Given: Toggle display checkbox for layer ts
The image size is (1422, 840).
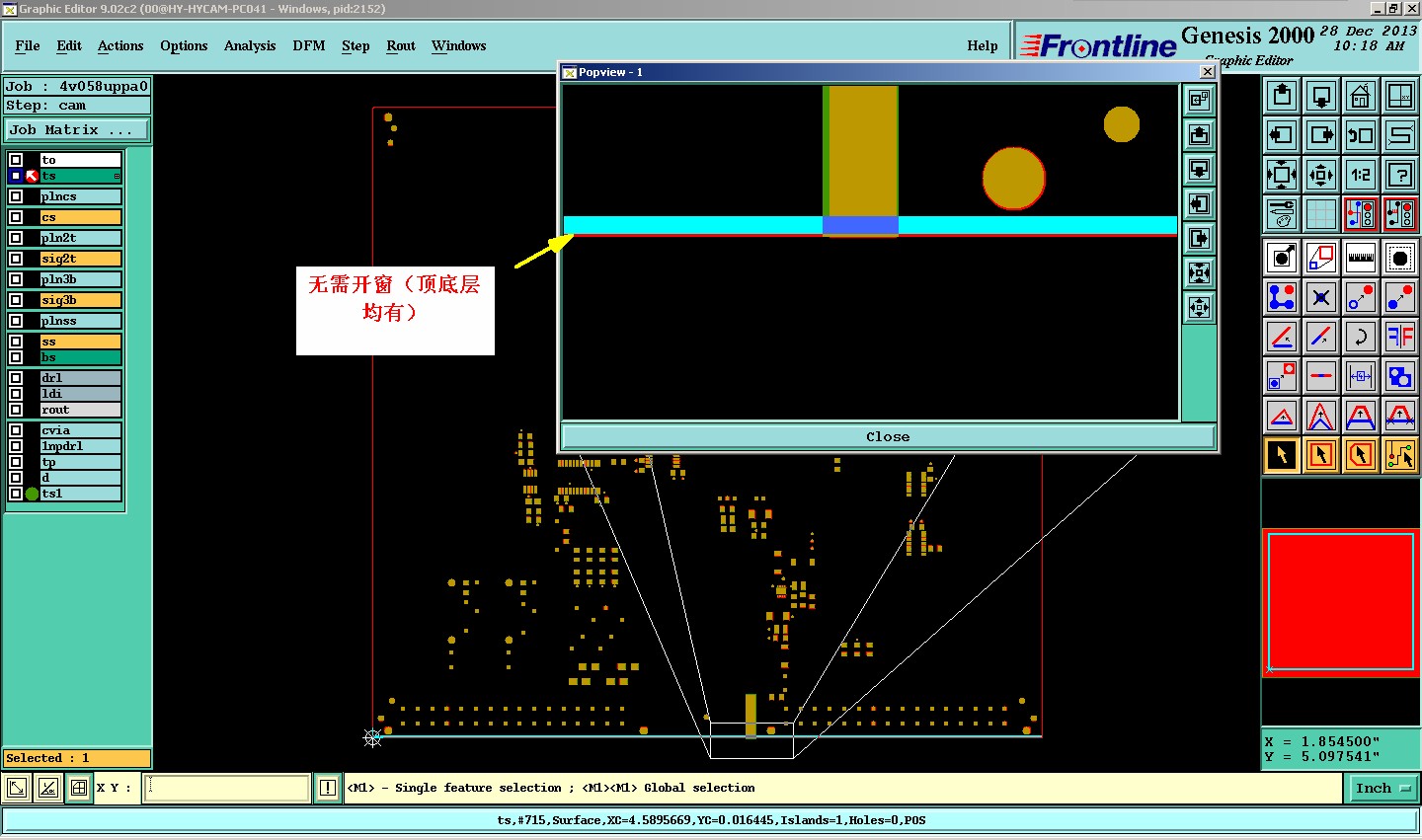Looking at the screenshot, I should (16, 176).
